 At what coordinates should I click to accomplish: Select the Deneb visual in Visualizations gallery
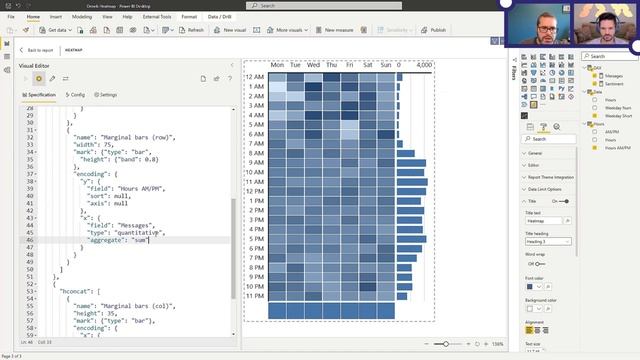tap(533, 105)
